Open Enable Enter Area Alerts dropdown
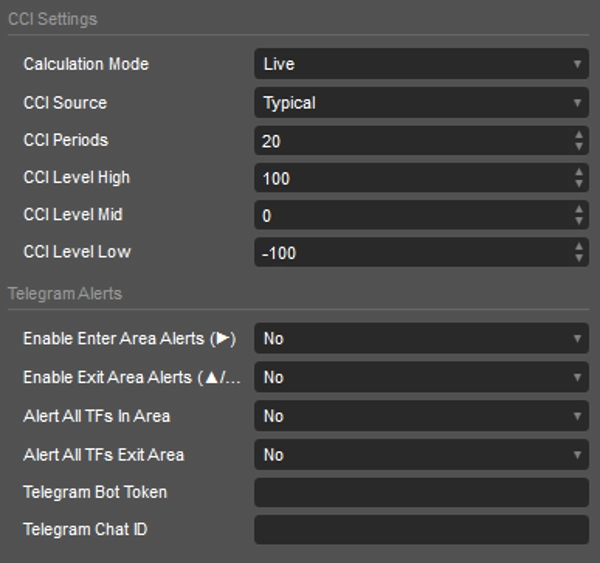The image size is (600, 563). (x=421, y=338)
